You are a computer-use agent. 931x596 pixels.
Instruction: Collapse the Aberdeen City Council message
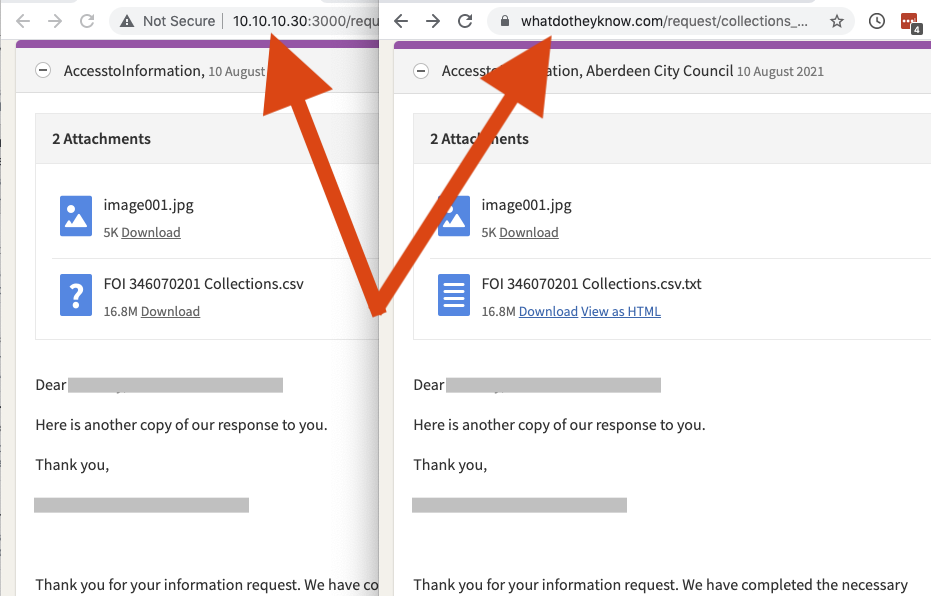pos(421,71)
